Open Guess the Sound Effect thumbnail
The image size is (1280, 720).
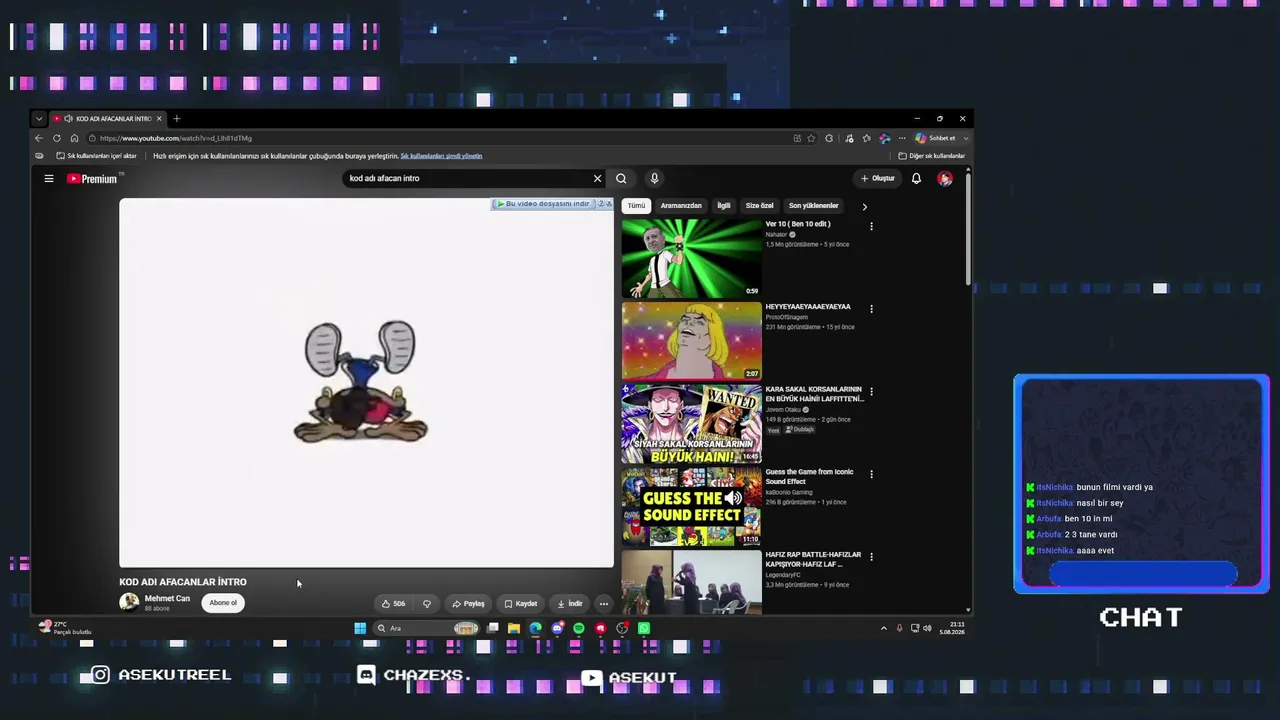click(691, 506)
